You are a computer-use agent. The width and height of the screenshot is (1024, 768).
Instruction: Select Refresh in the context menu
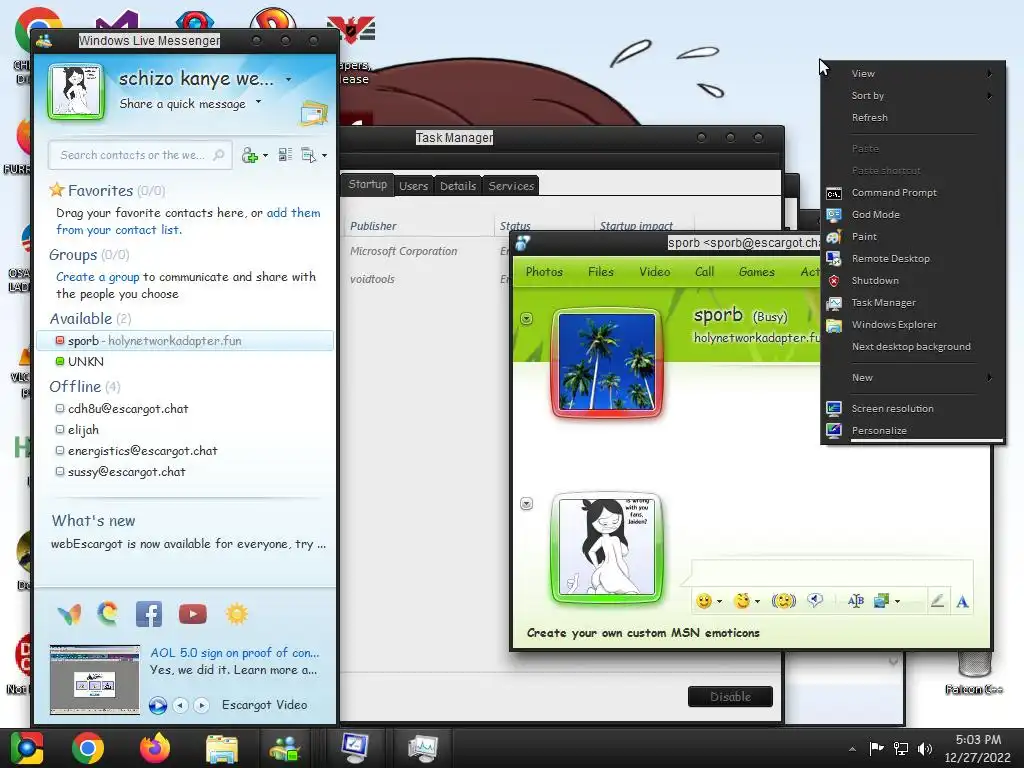912,118
